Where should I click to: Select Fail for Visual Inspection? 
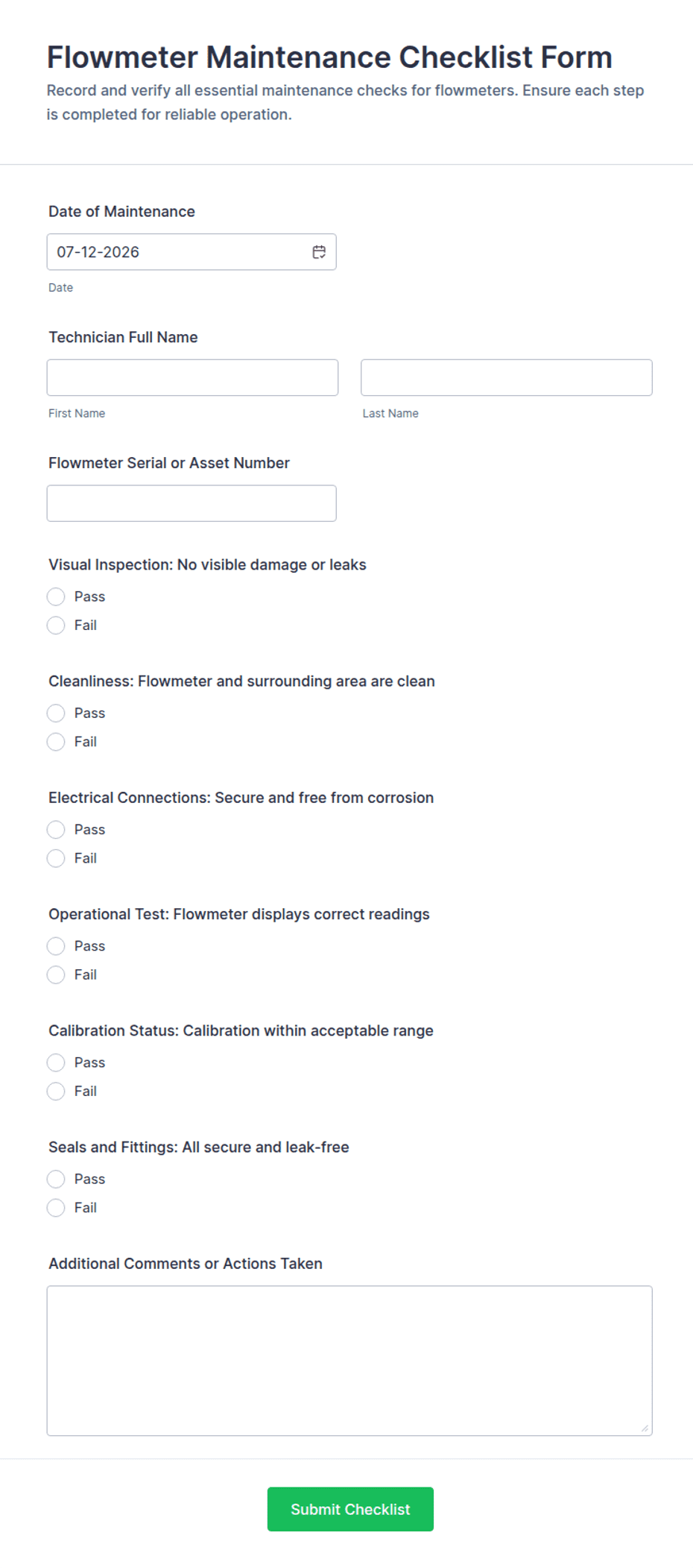pos(56,625)
